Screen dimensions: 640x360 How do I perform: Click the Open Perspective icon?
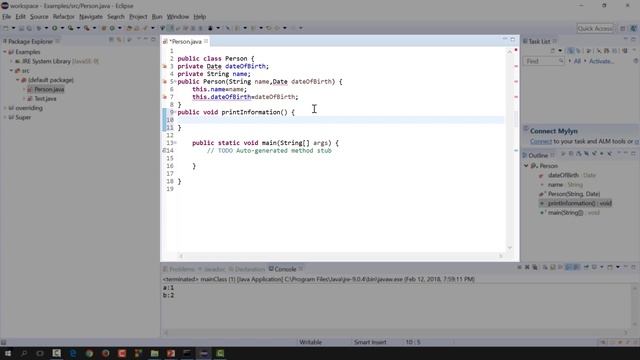coord(622,28)
